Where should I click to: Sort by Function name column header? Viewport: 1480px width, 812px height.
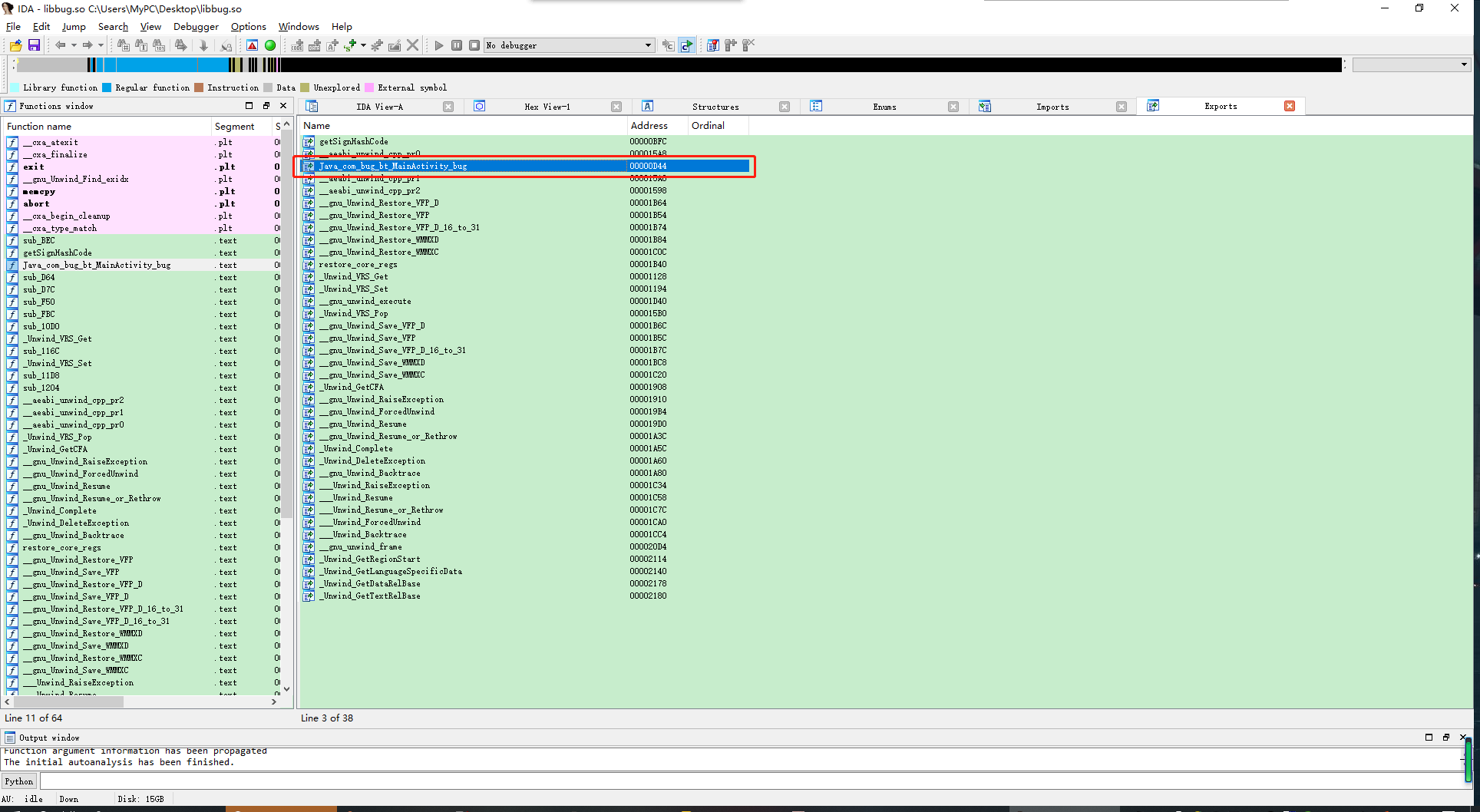107,127
